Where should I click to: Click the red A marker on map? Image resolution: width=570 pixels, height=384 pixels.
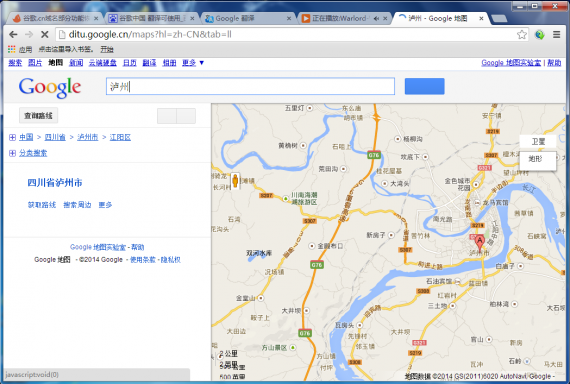(x=479, y=243)
